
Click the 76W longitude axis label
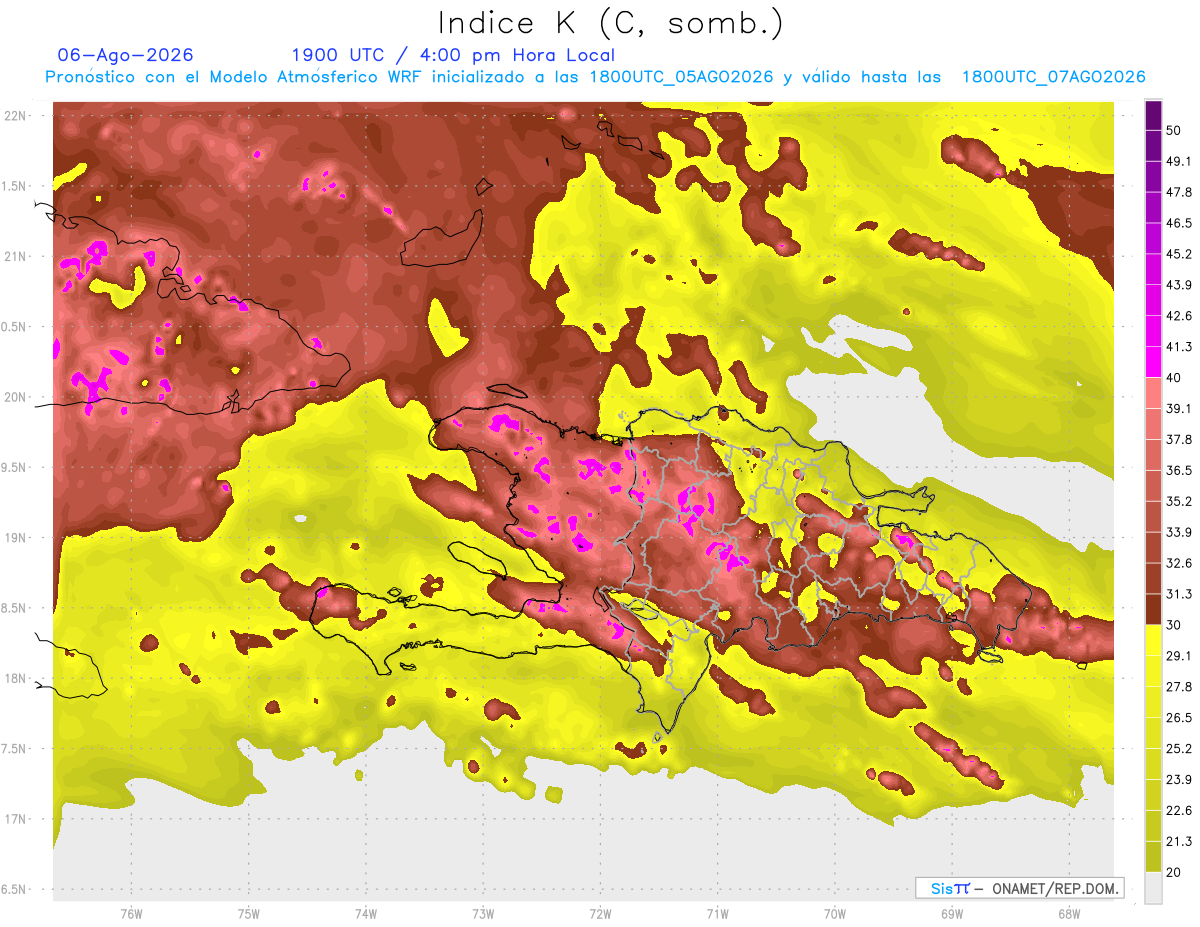pyautogui.click(x=131, y=913)
